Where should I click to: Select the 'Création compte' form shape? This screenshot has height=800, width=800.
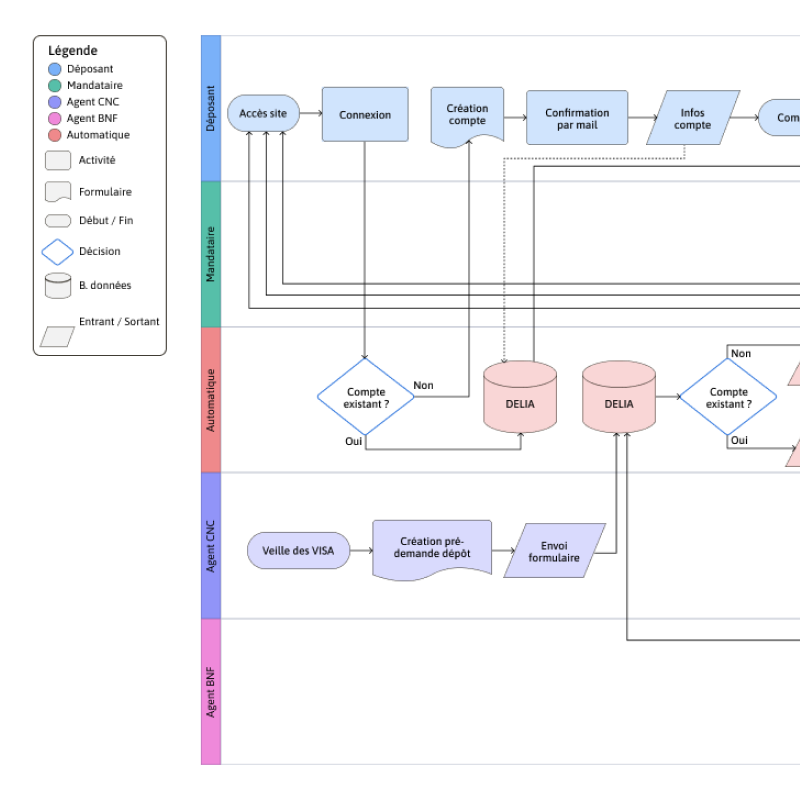click(x=467, y=116)
